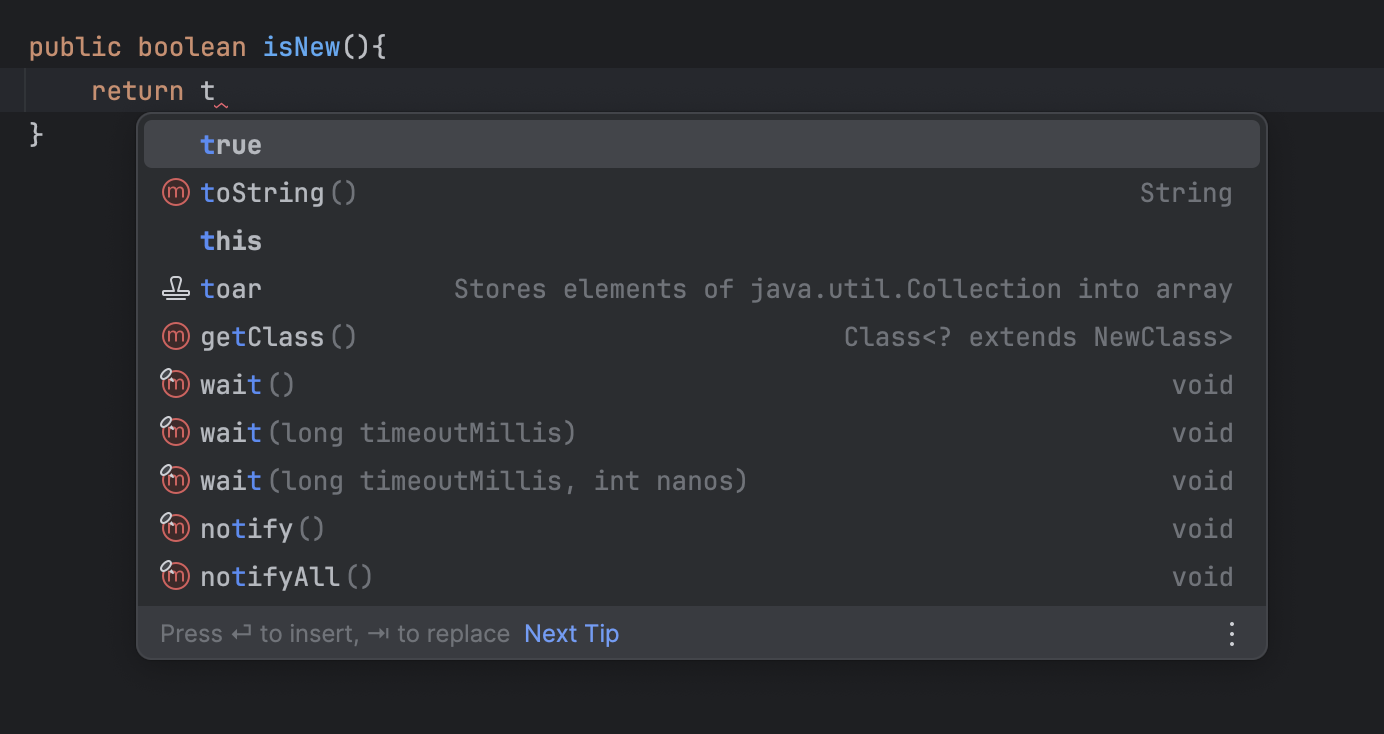This screenshot has height=734, width=1384.
Task: Click the method icon beside notifyAll()
Action: click(175, 576)
